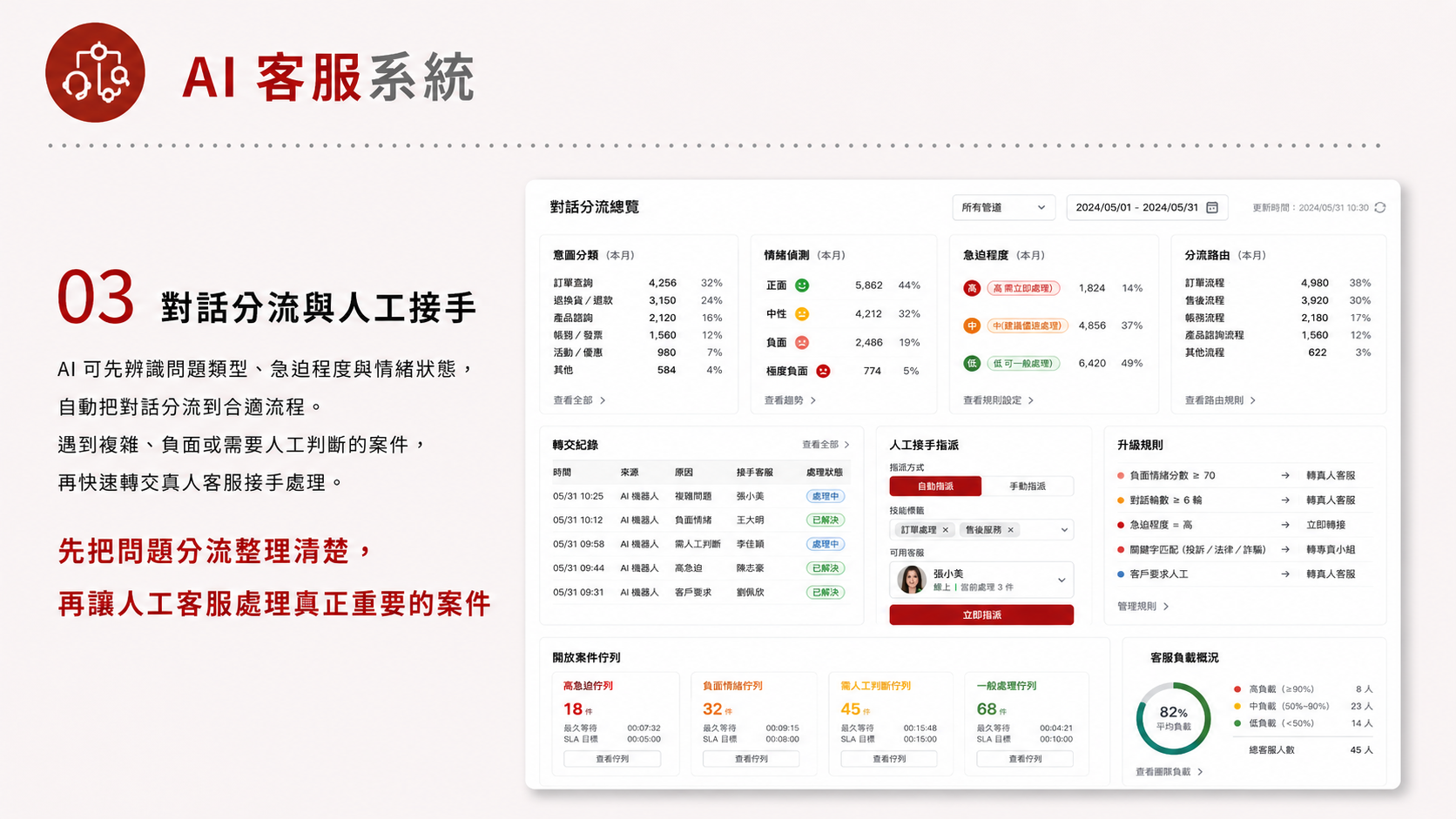
Task: Click the green 低 urgency circle icon
Action: (972, 363)
